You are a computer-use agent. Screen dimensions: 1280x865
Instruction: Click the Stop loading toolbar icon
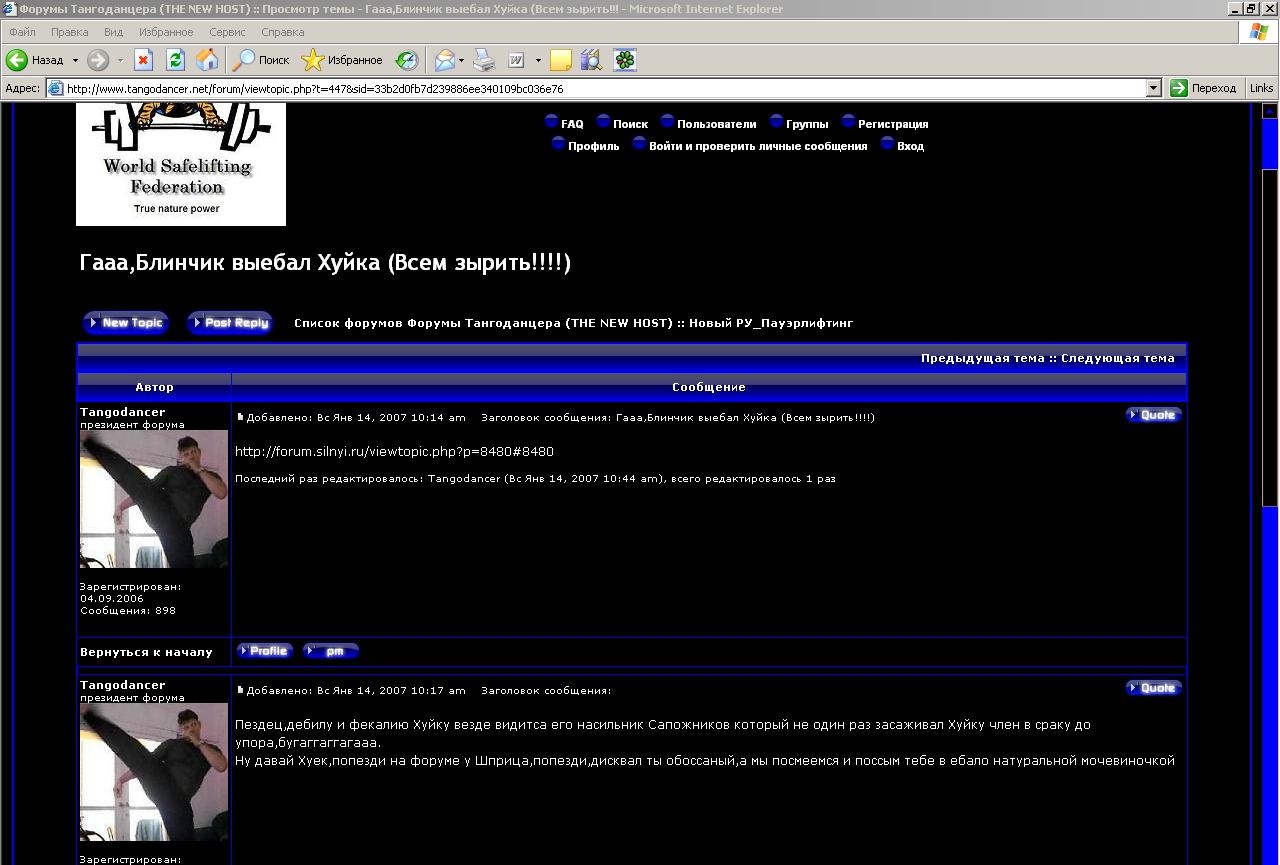pyautogui.click(x=143, y=60)
